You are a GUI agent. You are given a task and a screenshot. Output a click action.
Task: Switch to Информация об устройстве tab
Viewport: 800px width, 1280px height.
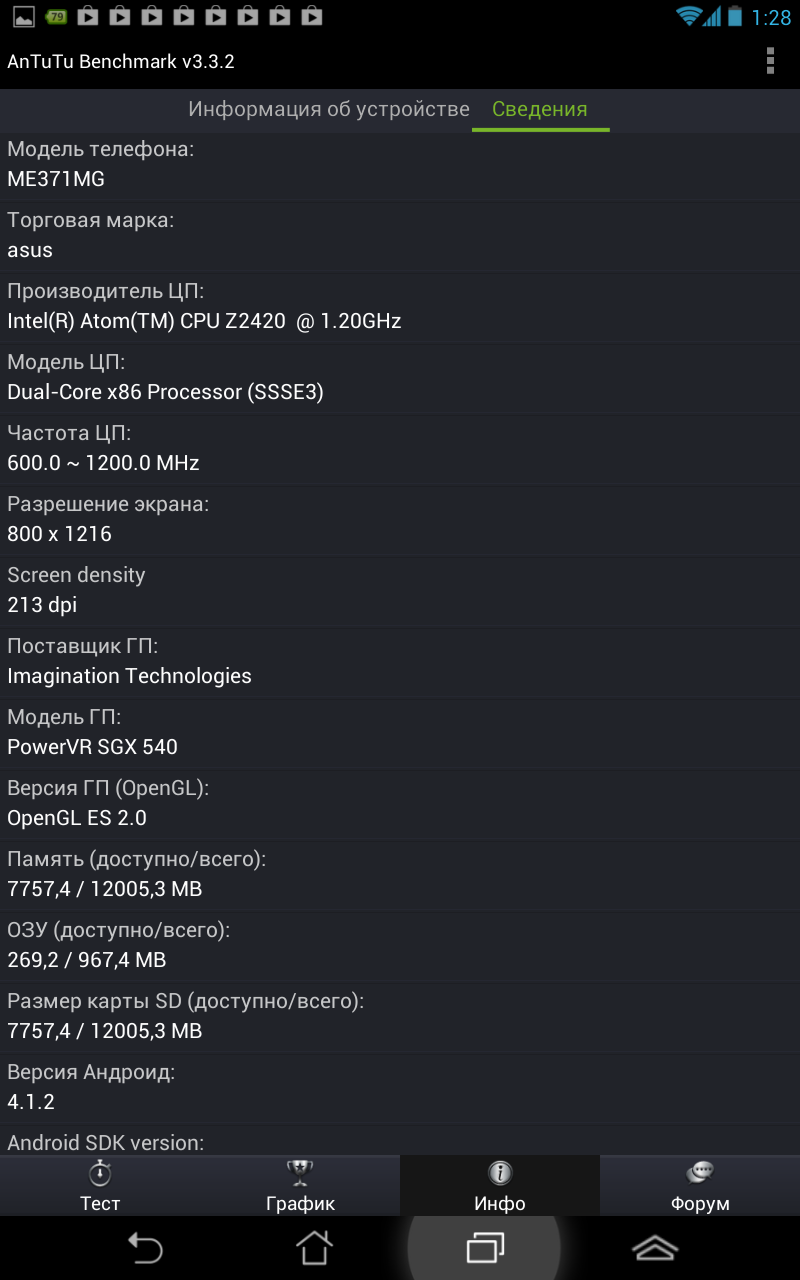329,110
